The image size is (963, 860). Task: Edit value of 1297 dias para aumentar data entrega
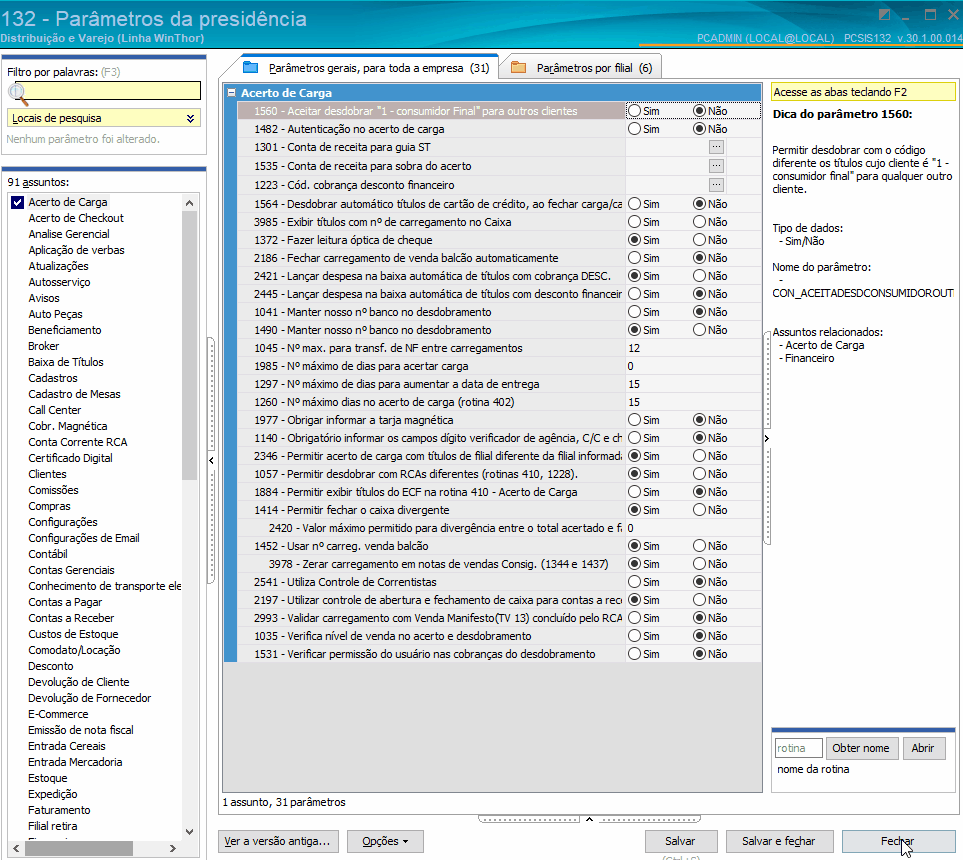click(x=693, y=384)
